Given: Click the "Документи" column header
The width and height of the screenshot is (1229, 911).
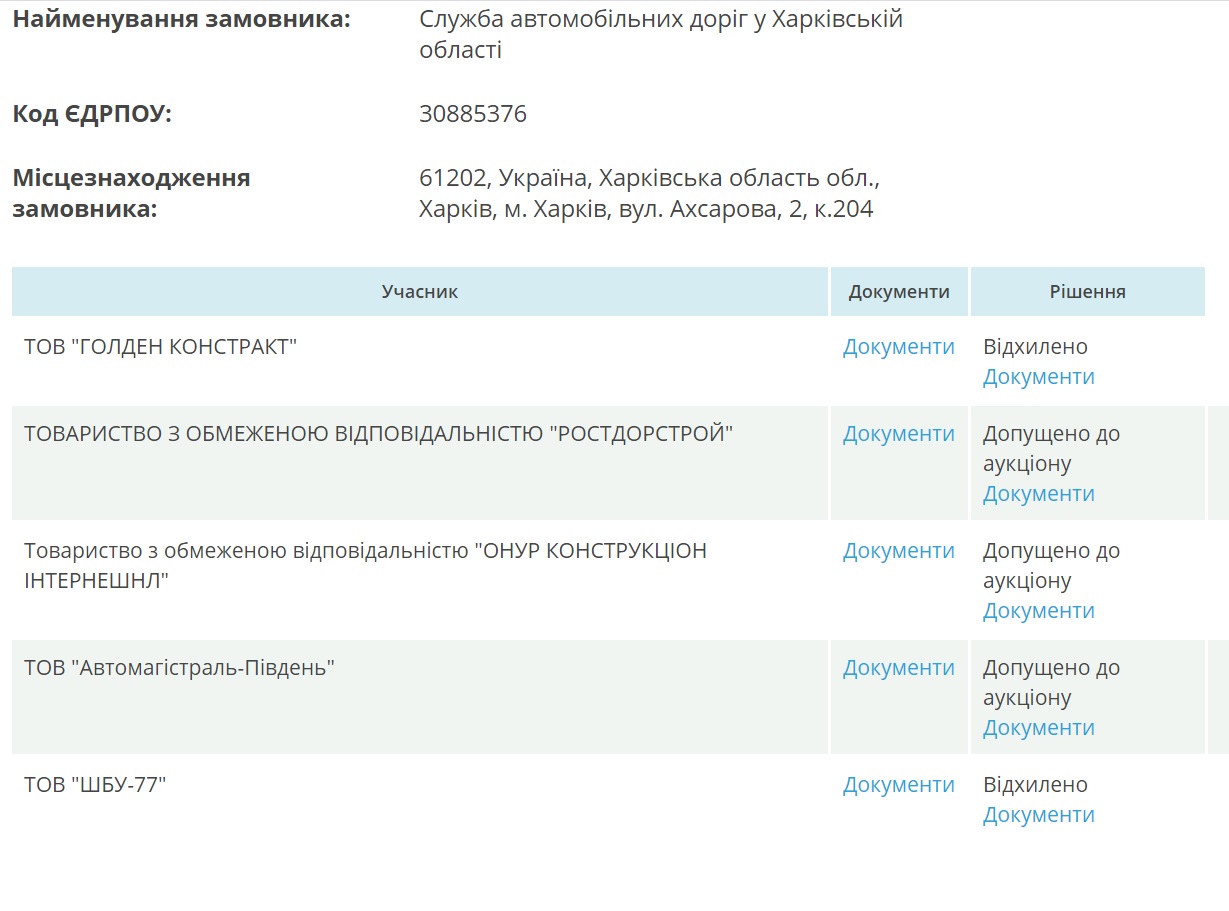Looking at the screenshot, I should (x=899, y=292).
